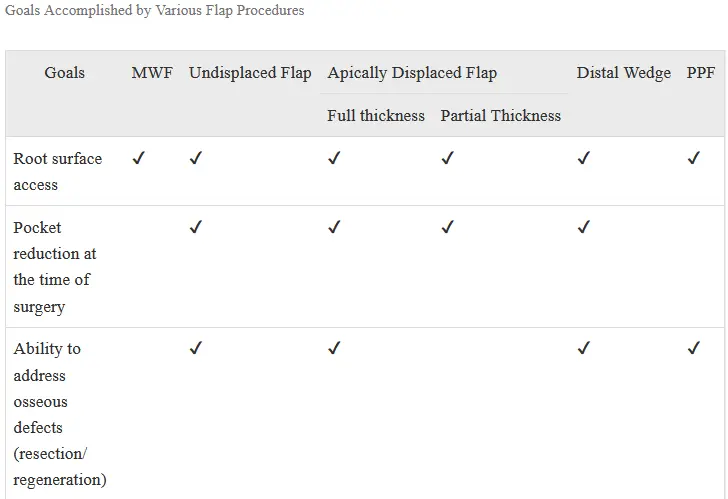Click the MWF checkmark in Root surface access row

(138, 158)
